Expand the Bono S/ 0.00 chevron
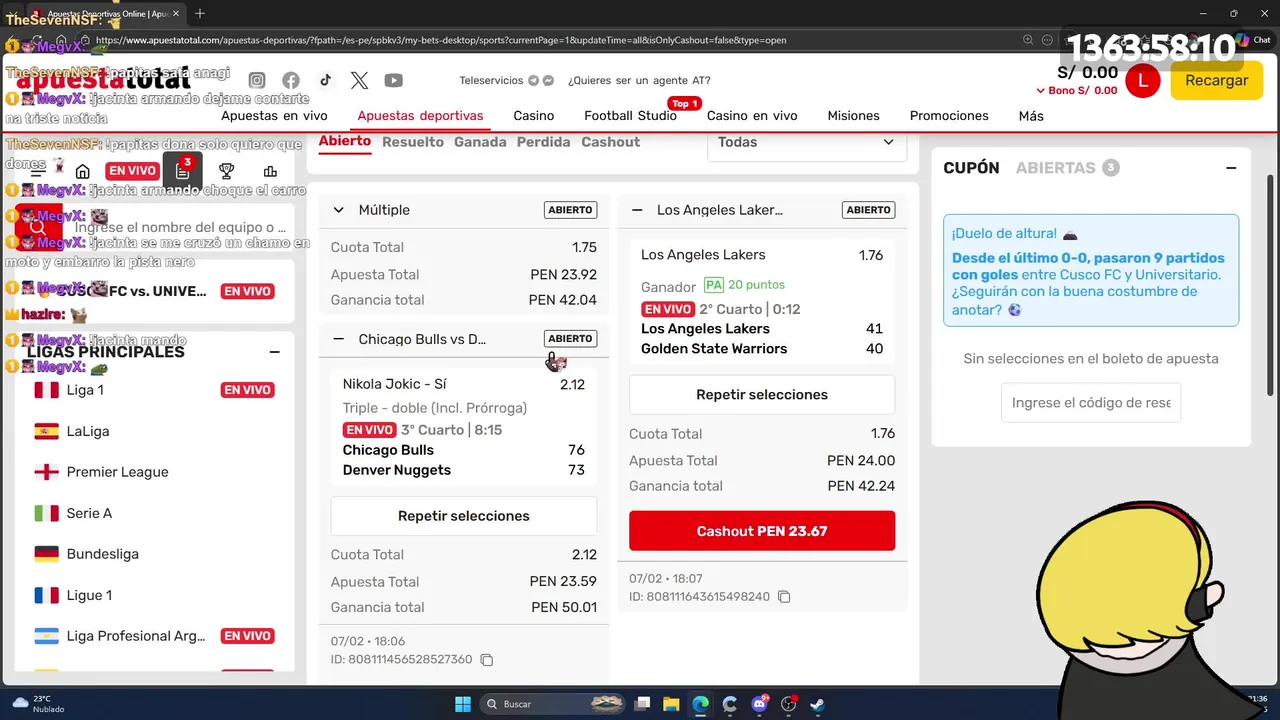 point(1040,91)
